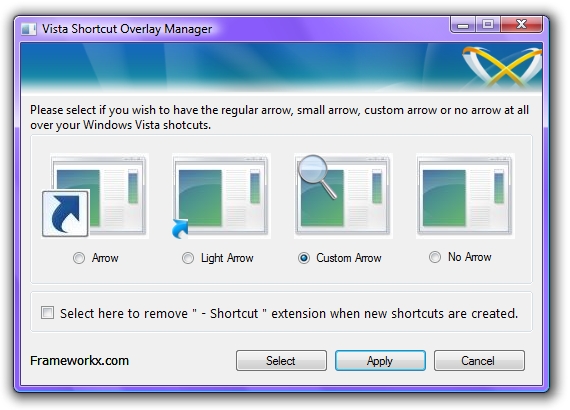Select the Arrow radio button
This screenshot has height=410, width=570.
tap(79, 258)
